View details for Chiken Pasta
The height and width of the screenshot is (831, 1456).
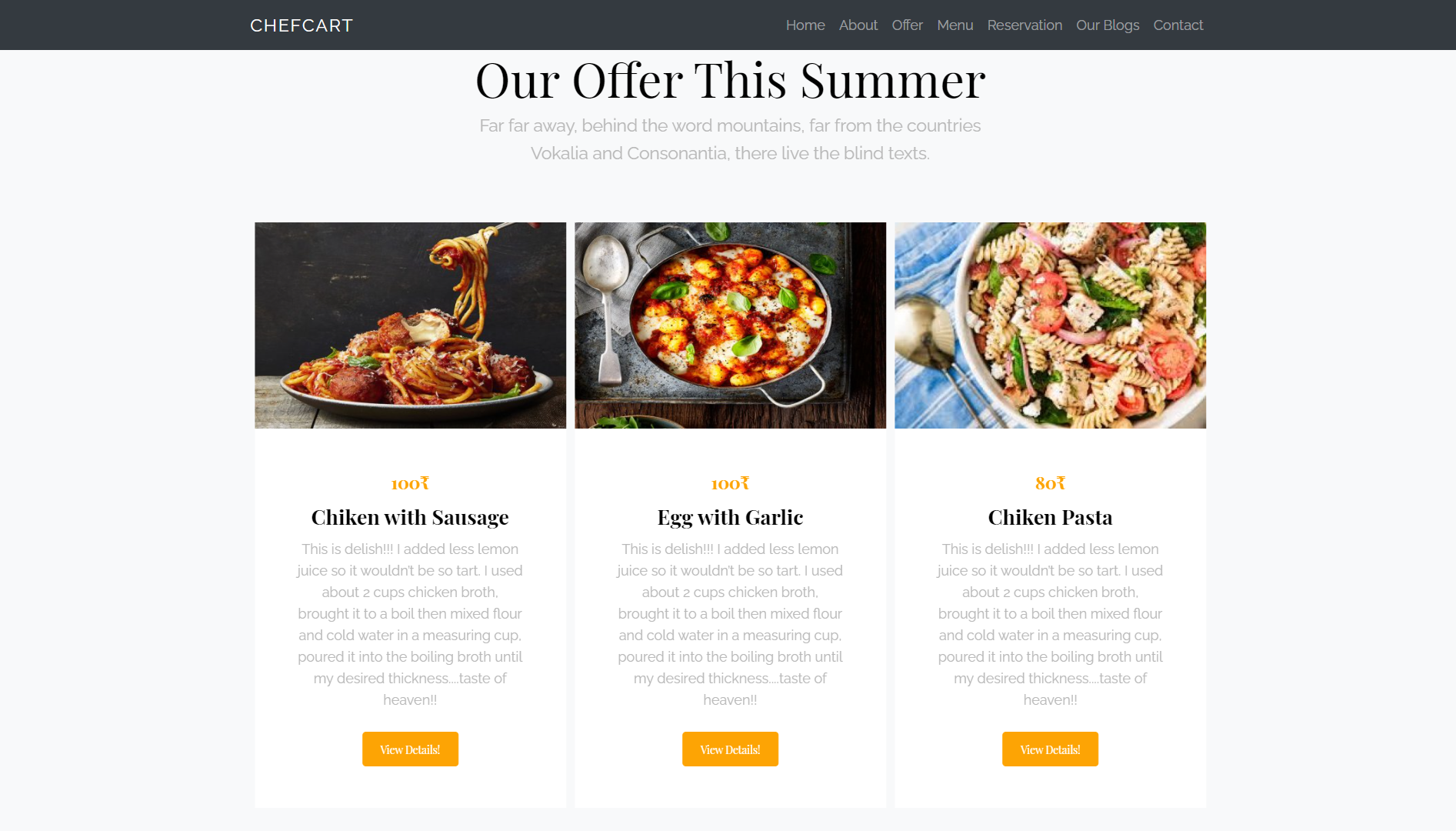click(x=1050, y=749)
